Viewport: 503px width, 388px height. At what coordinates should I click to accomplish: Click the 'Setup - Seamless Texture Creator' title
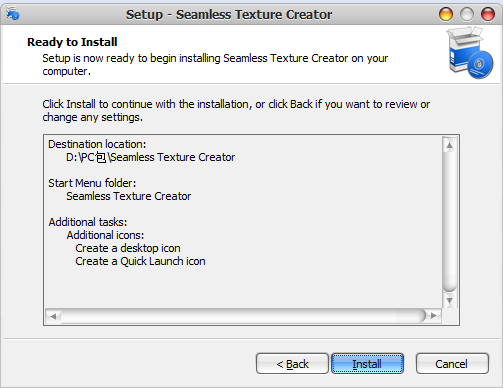pos(229,15)
